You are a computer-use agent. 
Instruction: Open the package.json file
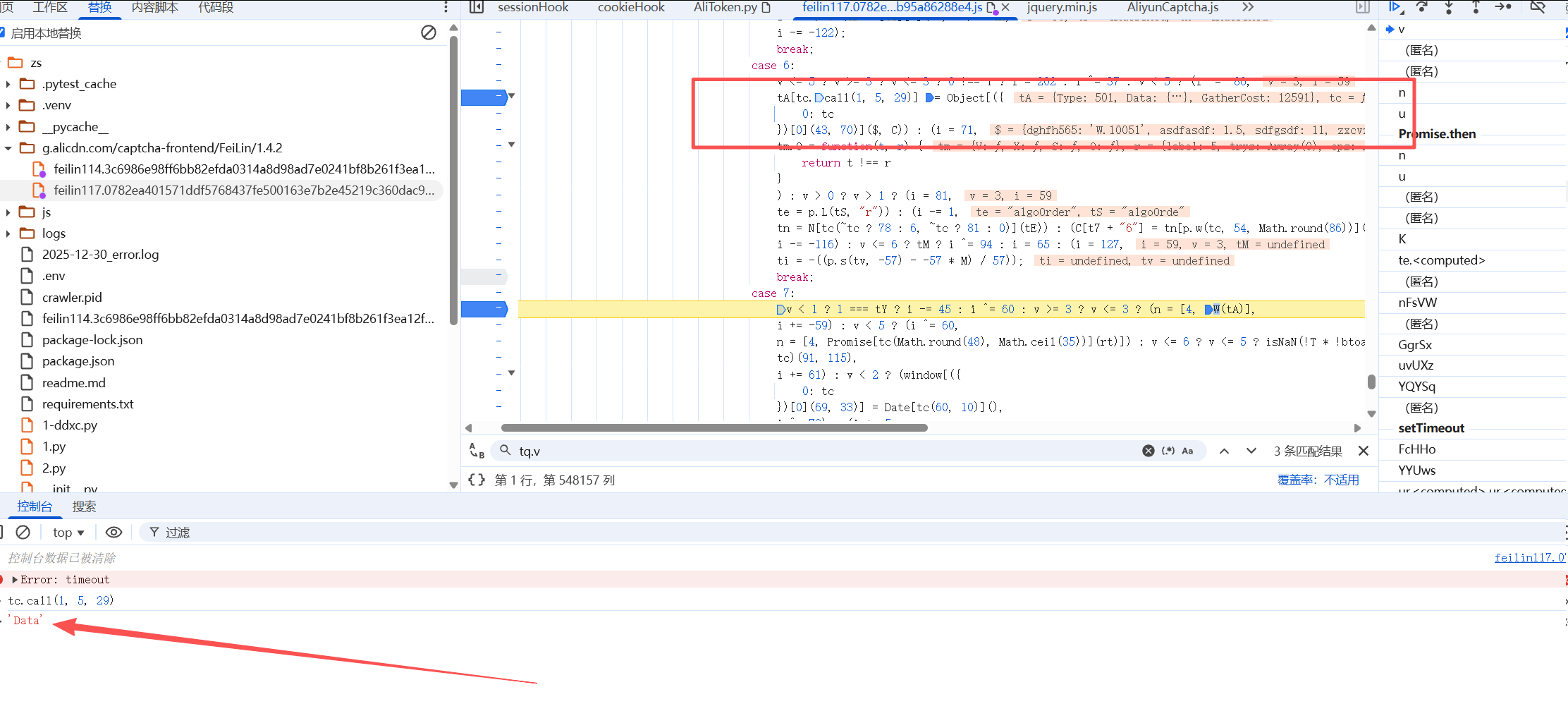pos(78,361)
